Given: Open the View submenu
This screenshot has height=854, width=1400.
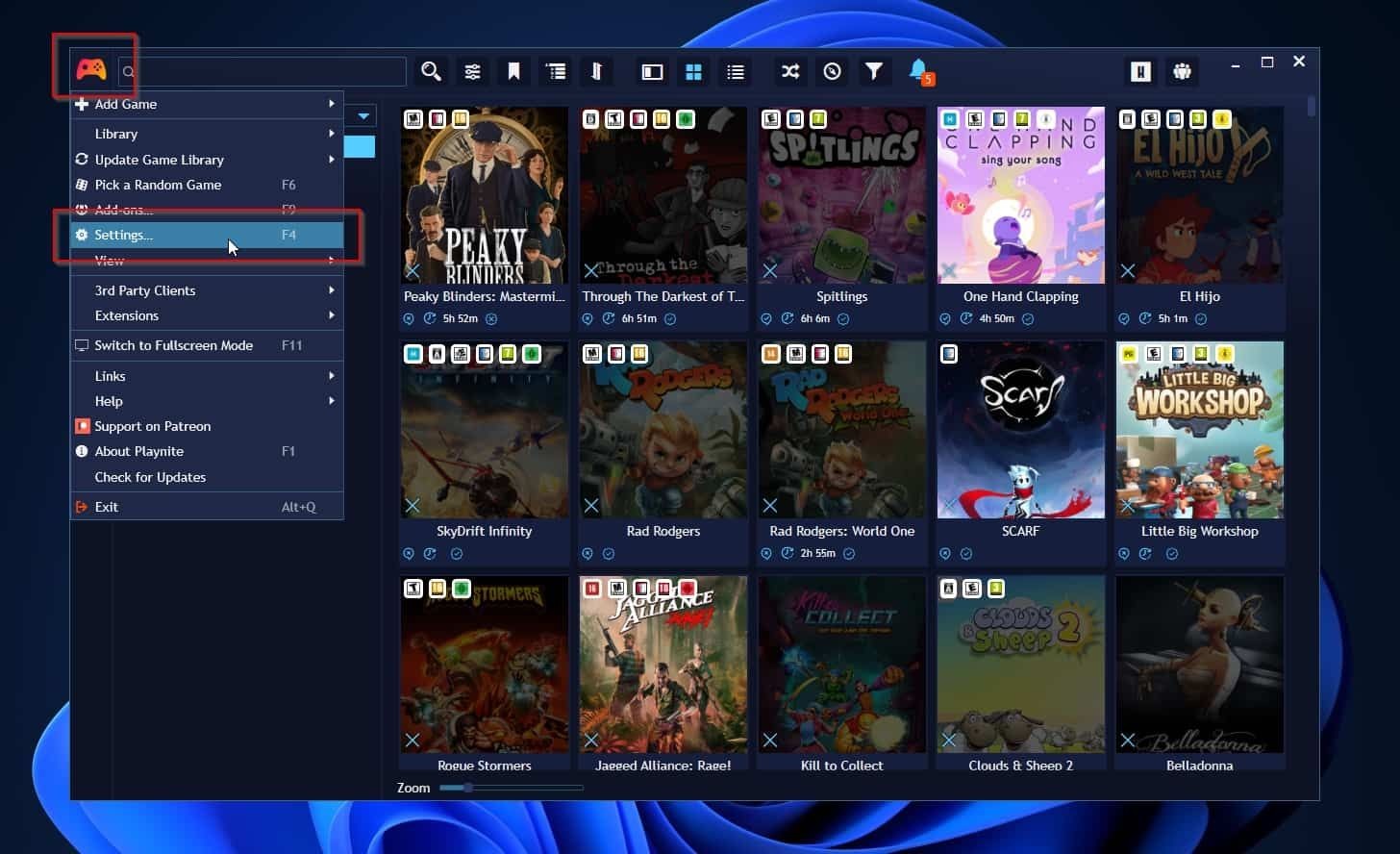Looking at the screenshot, I should click(207, 260).
